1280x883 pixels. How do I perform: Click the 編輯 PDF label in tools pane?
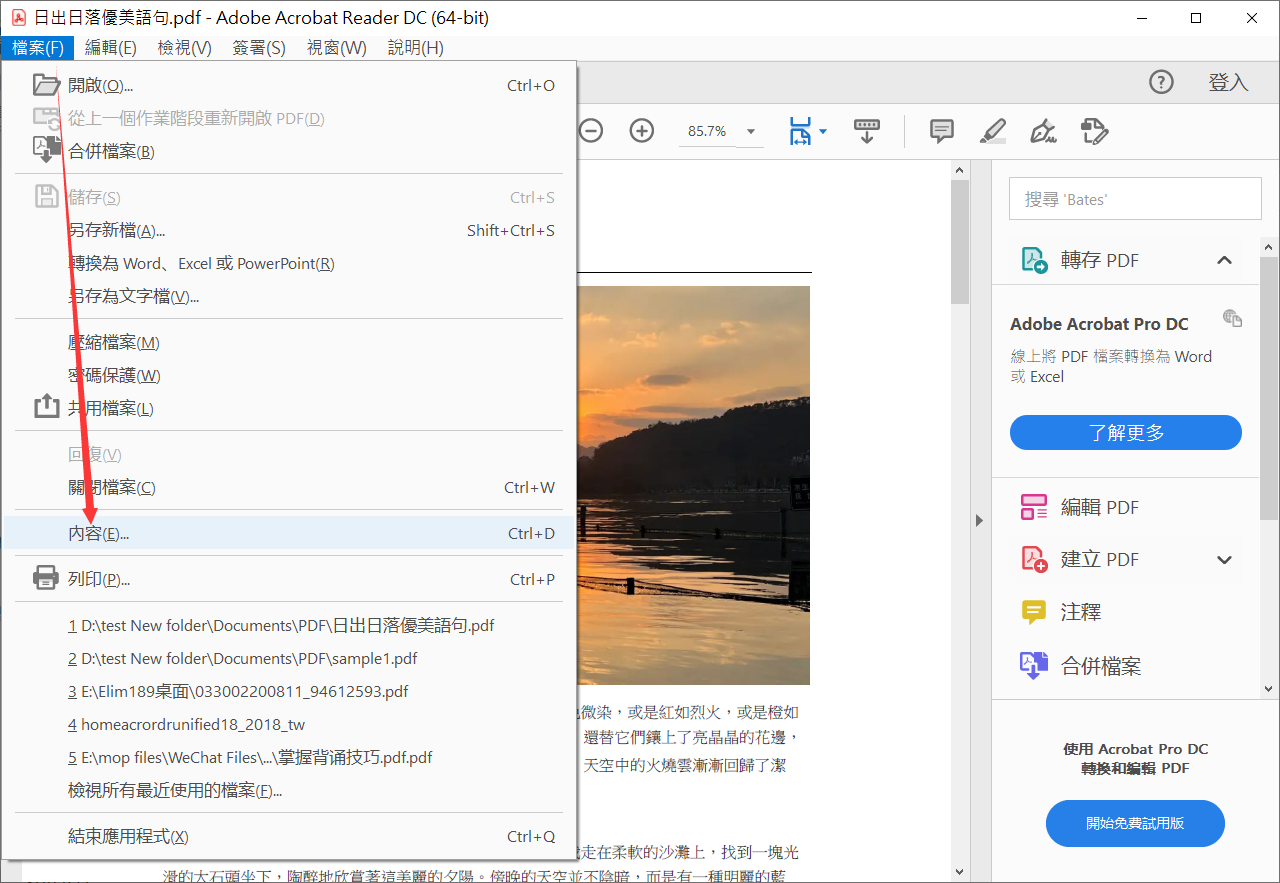pyautogui.click(x=1100, y=507)
